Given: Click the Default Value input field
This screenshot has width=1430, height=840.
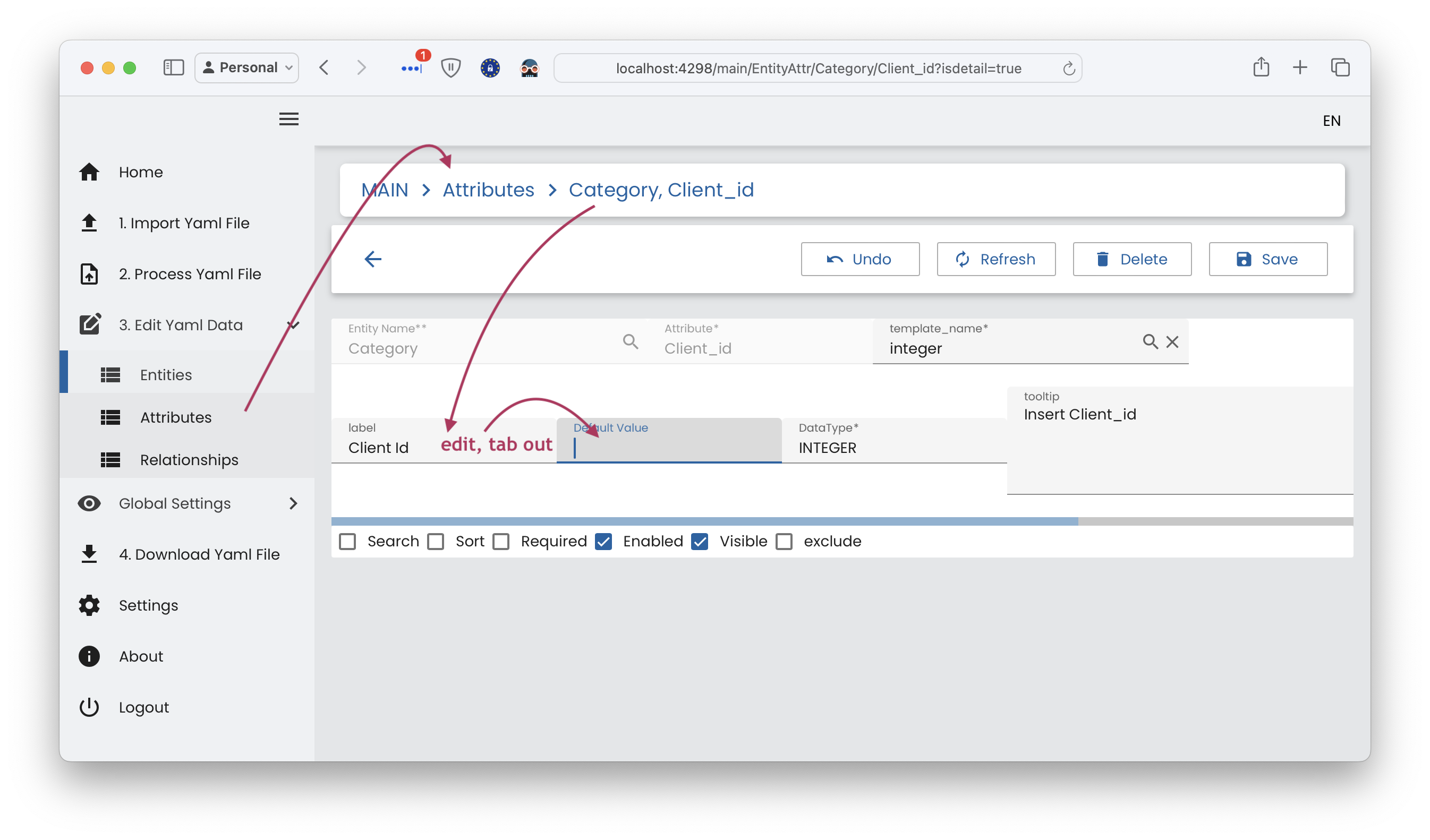Looking at the screenshot, I should [x=669, y=441].
